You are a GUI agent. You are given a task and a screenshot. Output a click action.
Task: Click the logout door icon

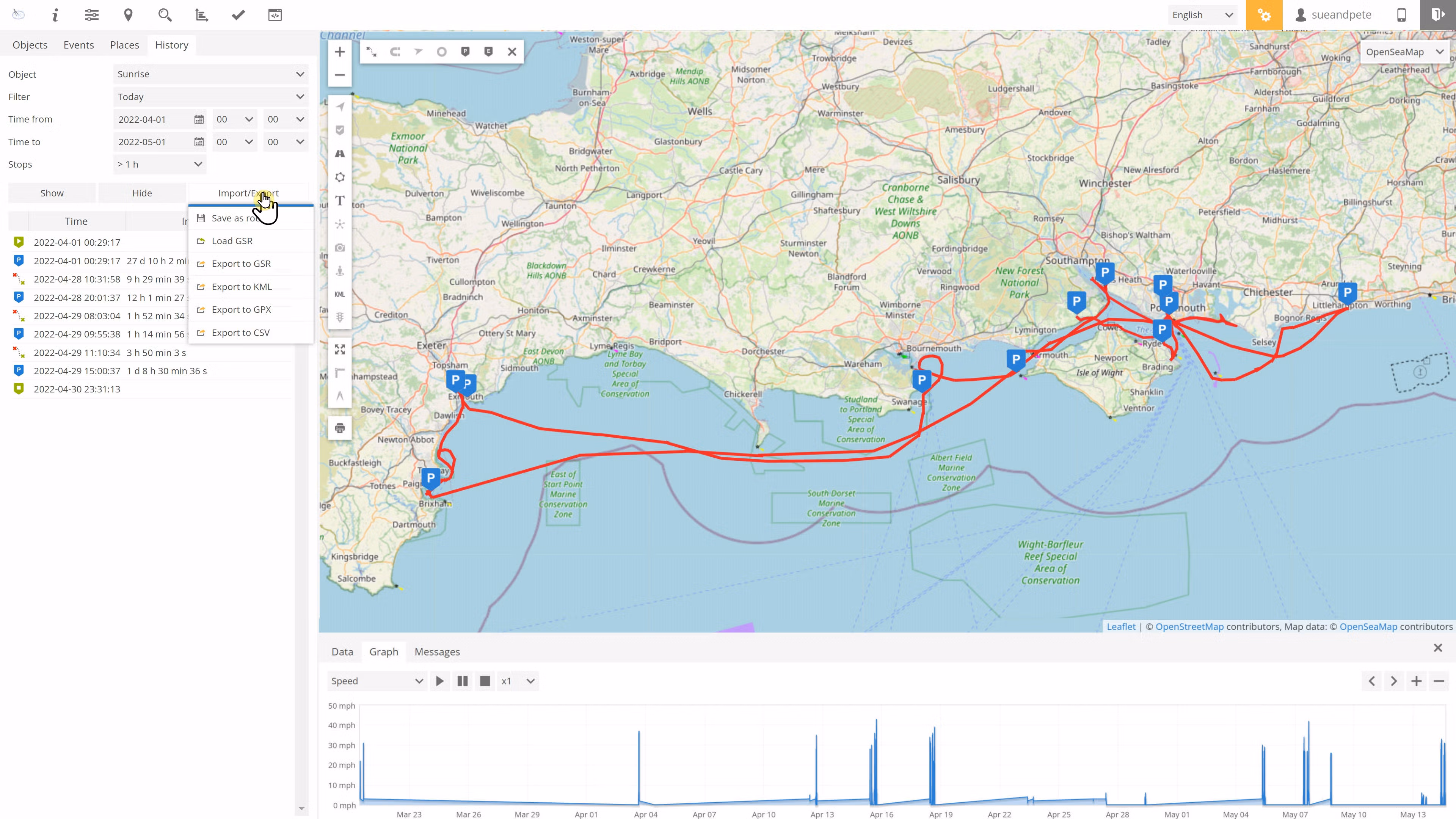coord(1437,15)
